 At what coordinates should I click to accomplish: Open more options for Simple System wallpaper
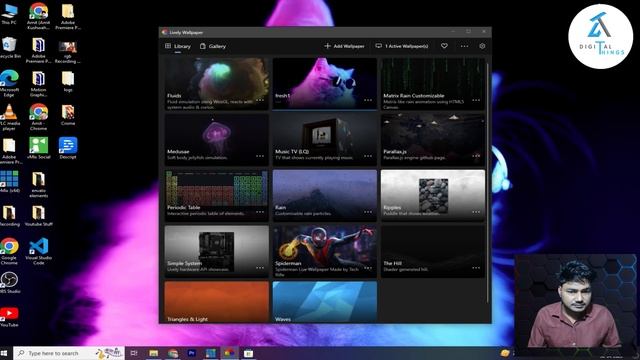[x=260, y=268]
